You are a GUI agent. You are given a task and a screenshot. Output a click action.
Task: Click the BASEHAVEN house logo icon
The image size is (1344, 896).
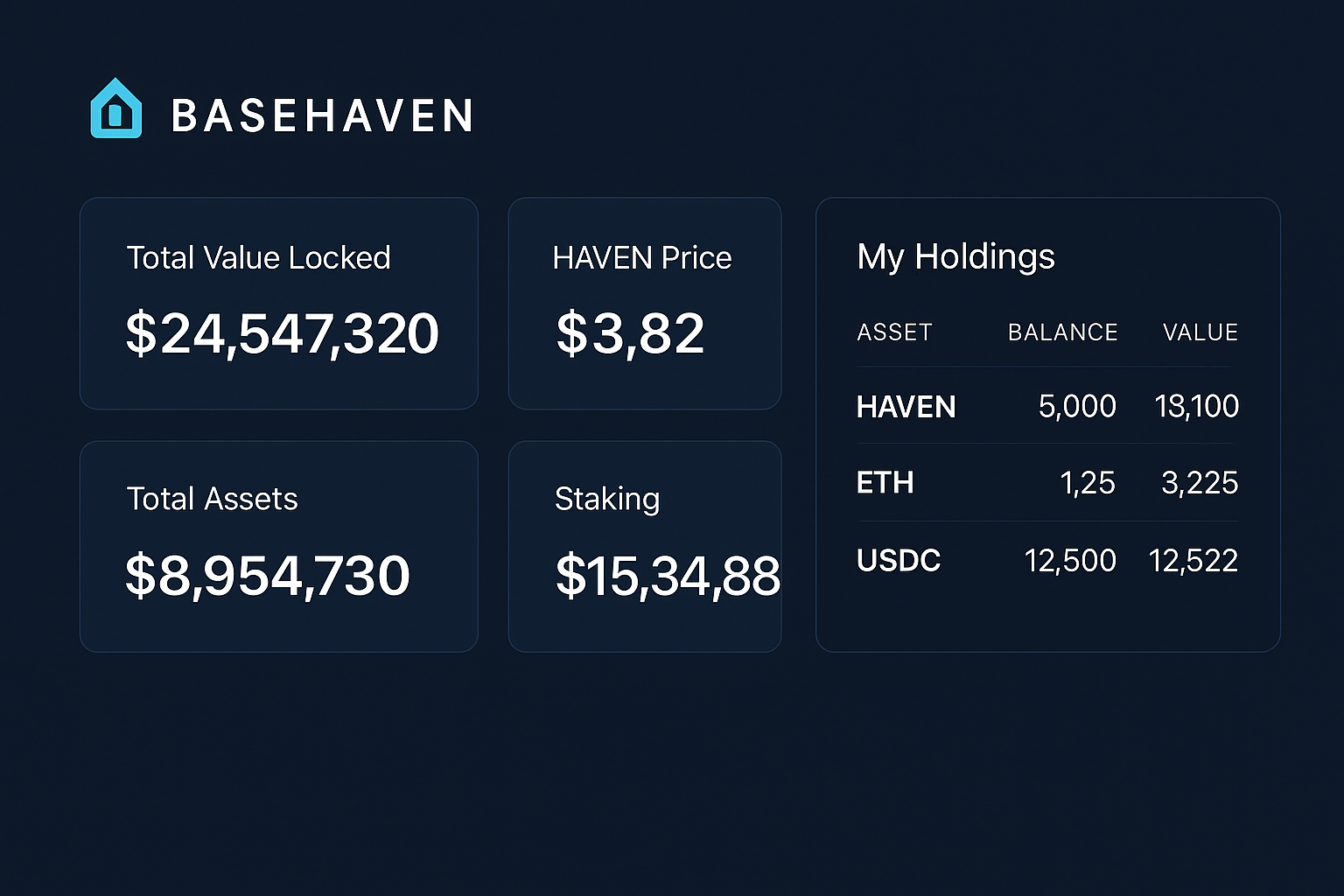(x=115, y=108)
